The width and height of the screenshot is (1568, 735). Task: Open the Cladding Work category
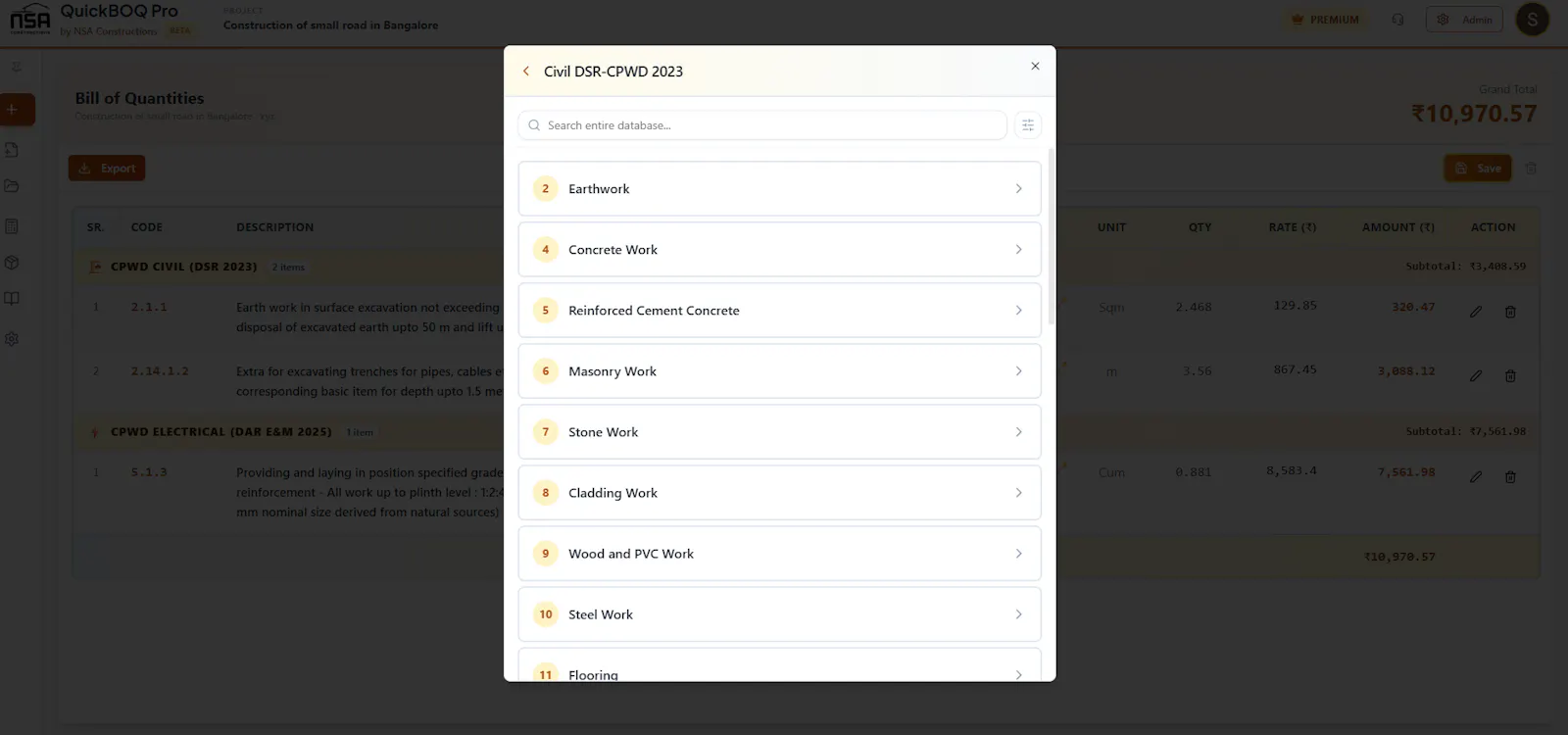779,492
